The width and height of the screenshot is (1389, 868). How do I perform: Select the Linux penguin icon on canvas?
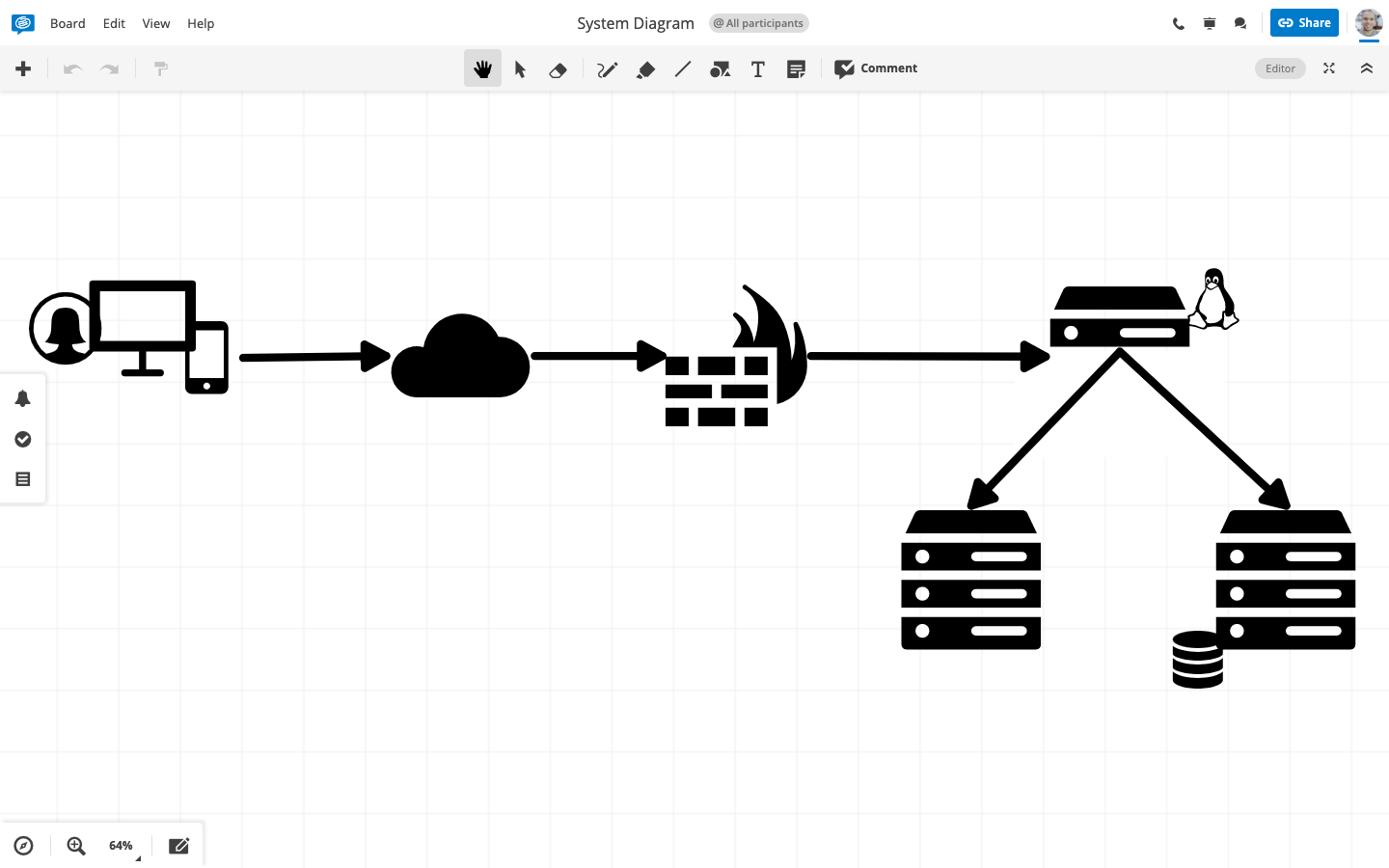pos(1213,299)
